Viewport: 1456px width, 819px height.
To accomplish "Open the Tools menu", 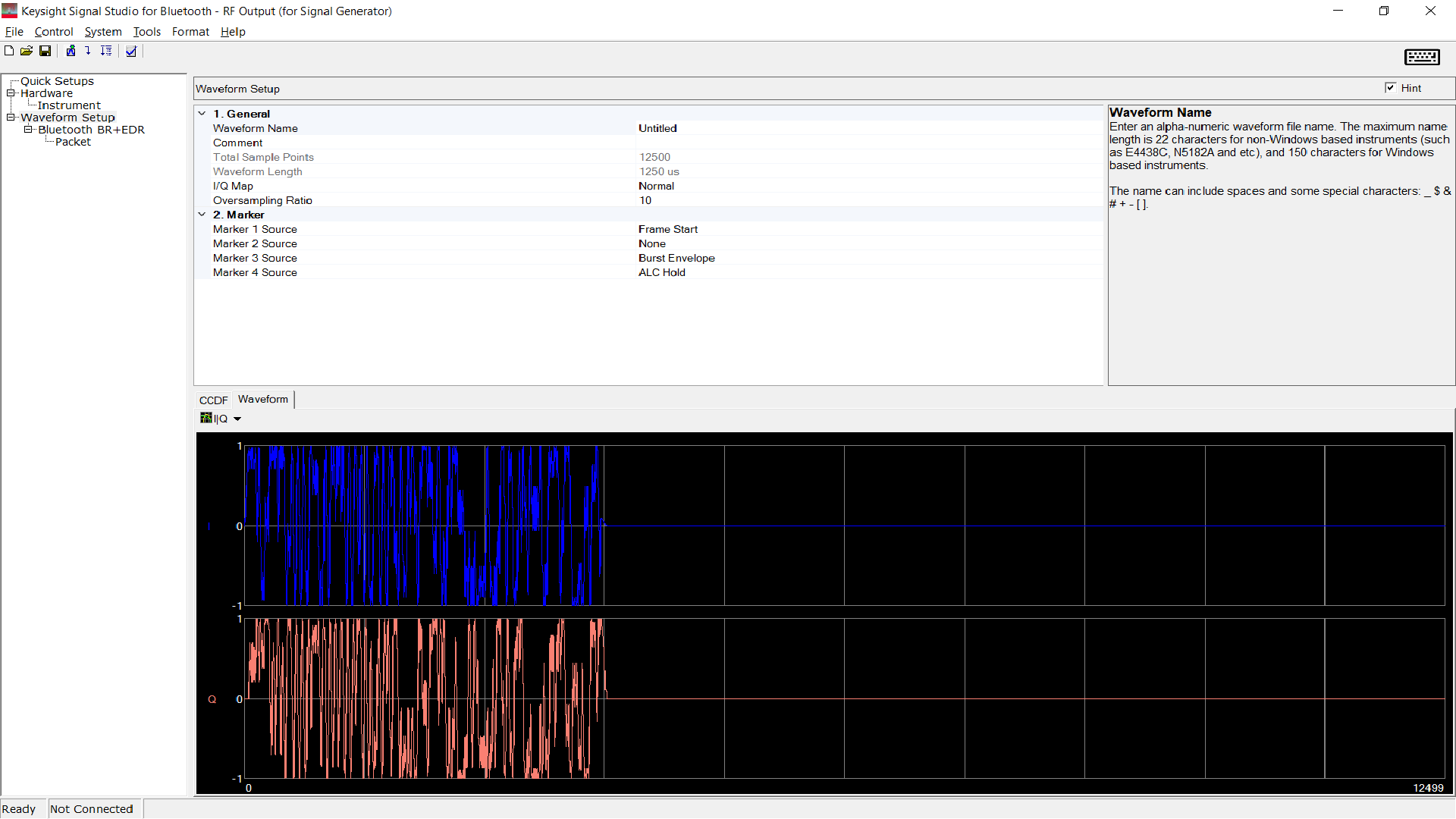I will click(146, 32).
